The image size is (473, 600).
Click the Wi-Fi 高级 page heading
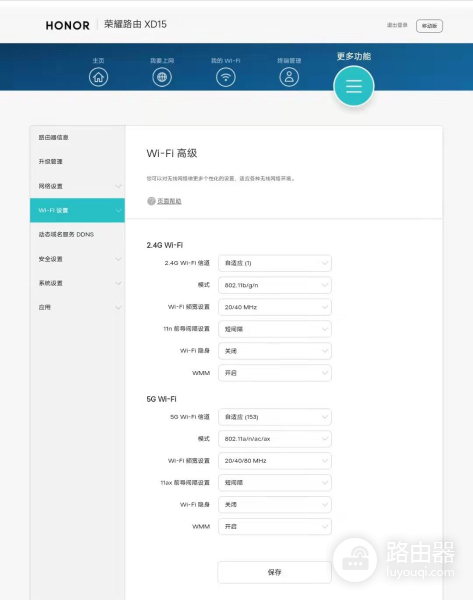point(172,153)
